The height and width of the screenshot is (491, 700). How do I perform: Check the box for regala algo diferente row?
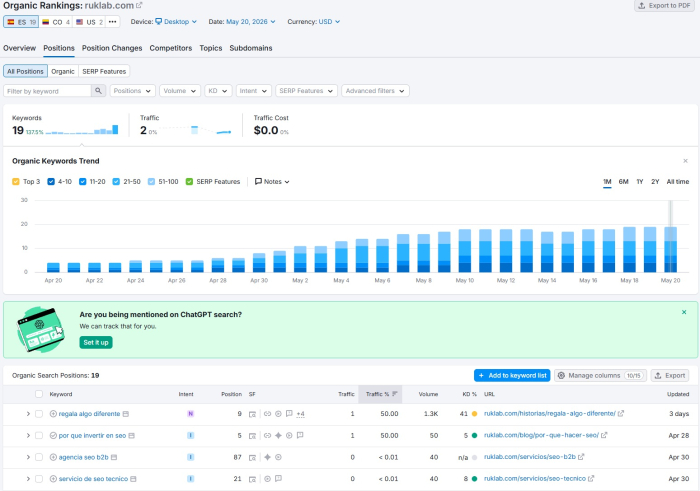pos(39,414)
